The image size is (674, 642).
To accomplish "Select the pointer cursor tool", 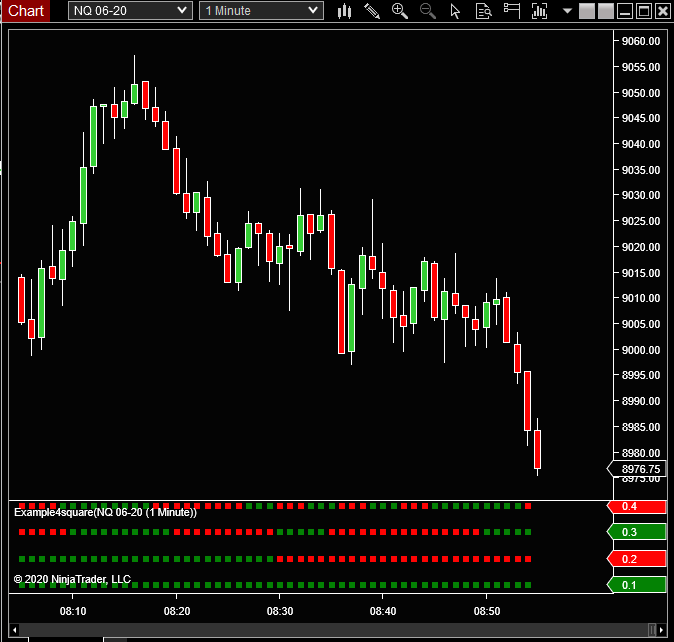I will click(455, 11).
